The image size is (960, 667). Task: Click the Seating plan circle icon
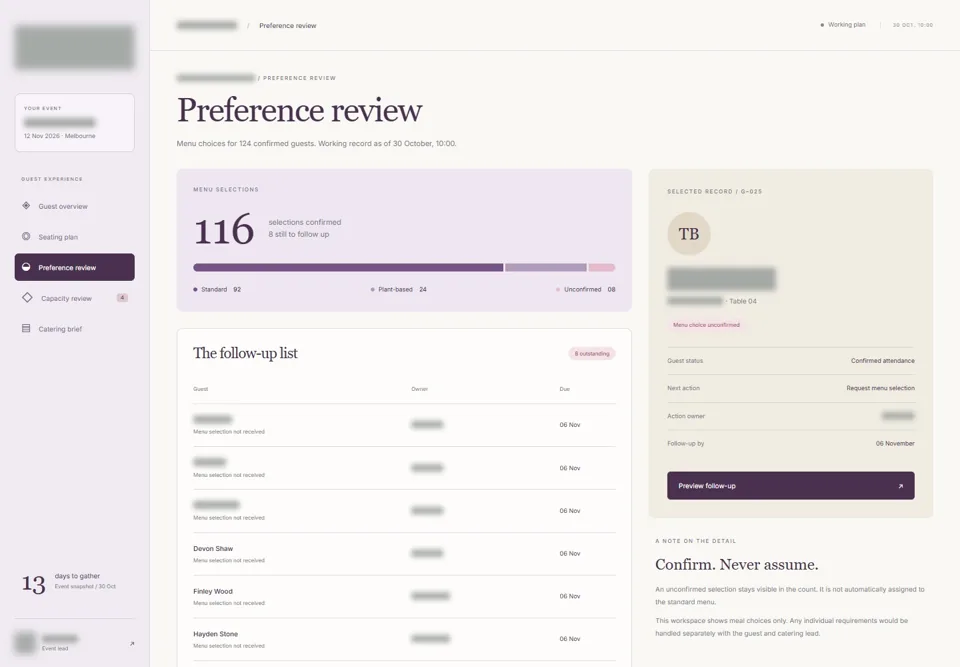click(26, 236)
